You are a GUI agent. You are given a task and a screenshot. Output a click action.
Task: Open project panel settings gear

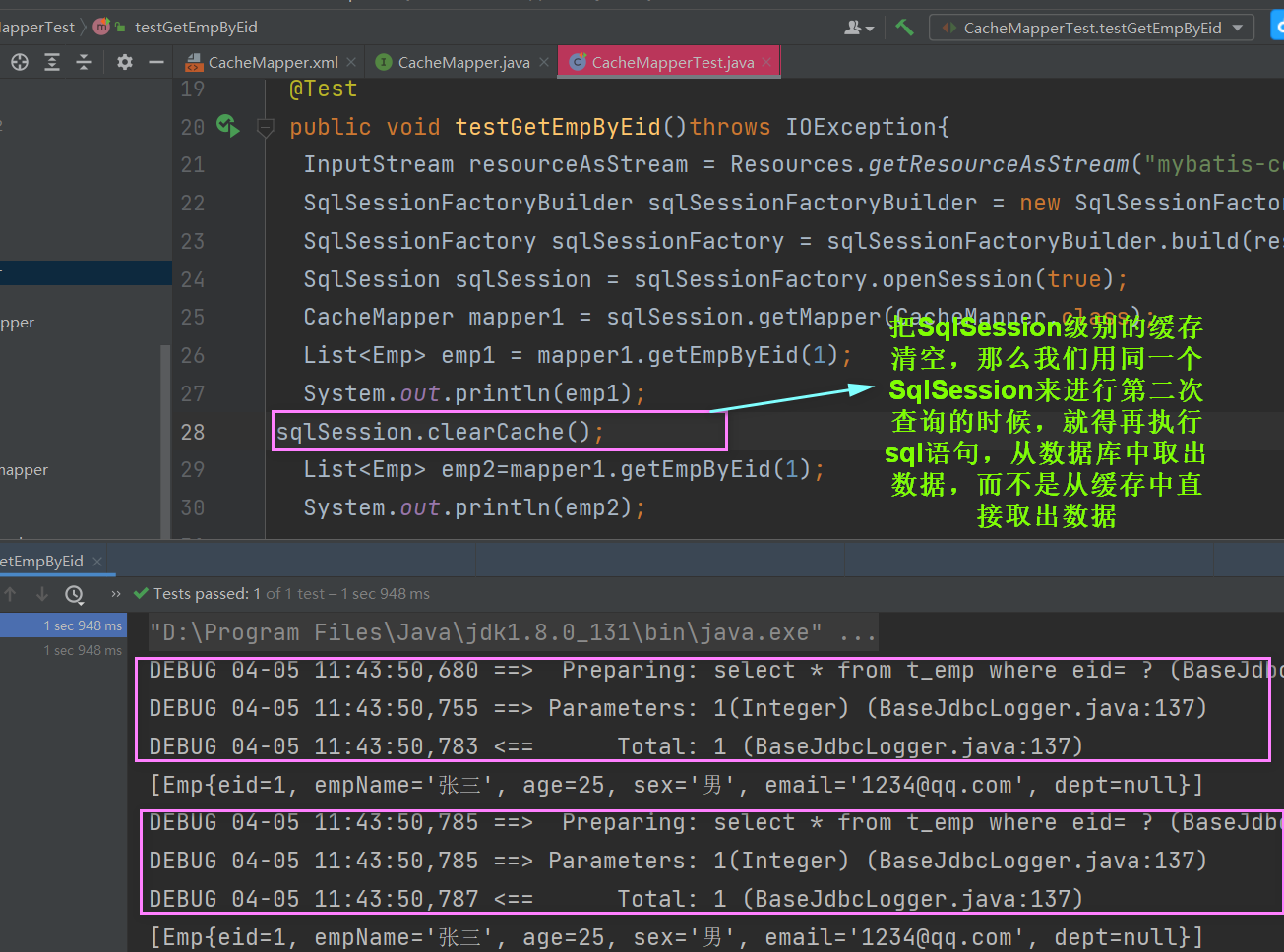124,62
